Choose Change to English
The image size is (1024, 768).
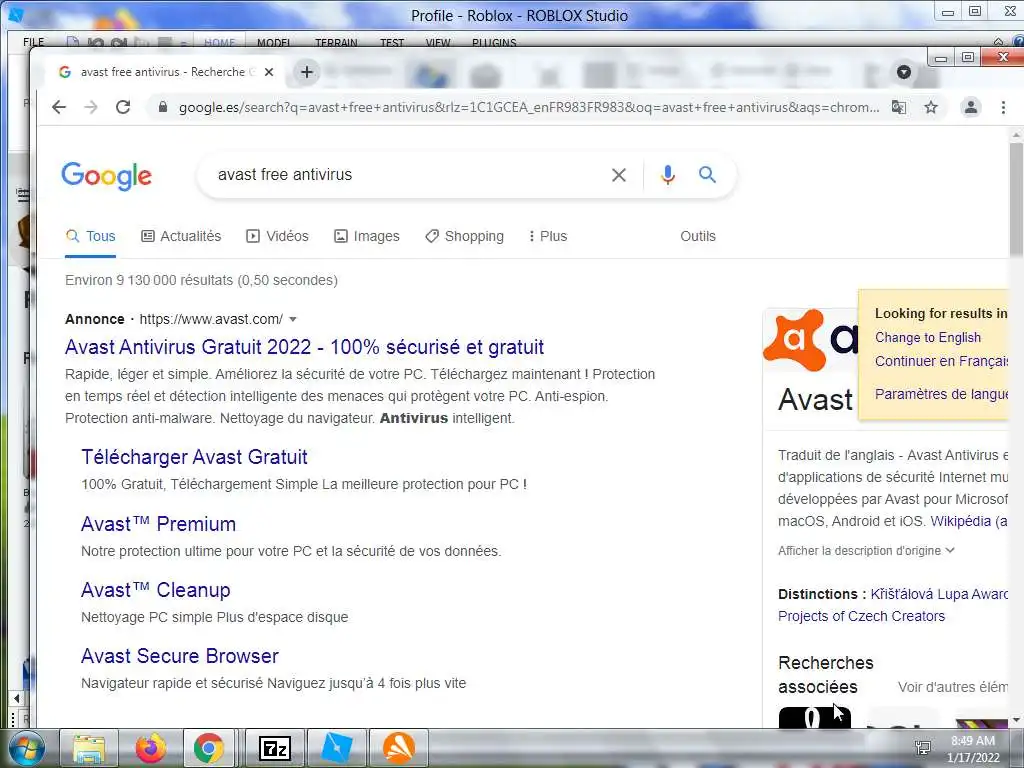click(x=928, y=338)
